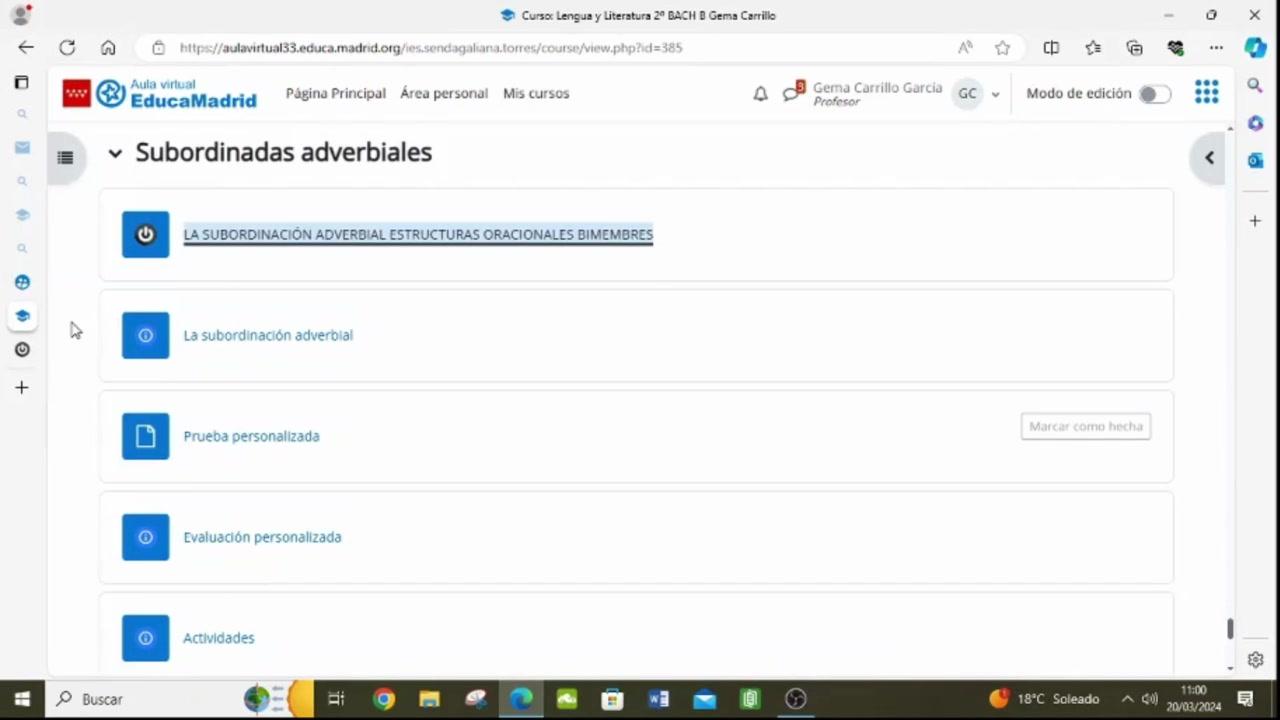Open the tab actions menu icon
This screenshot has width=1280, height=720.
[x=21, y=82]
